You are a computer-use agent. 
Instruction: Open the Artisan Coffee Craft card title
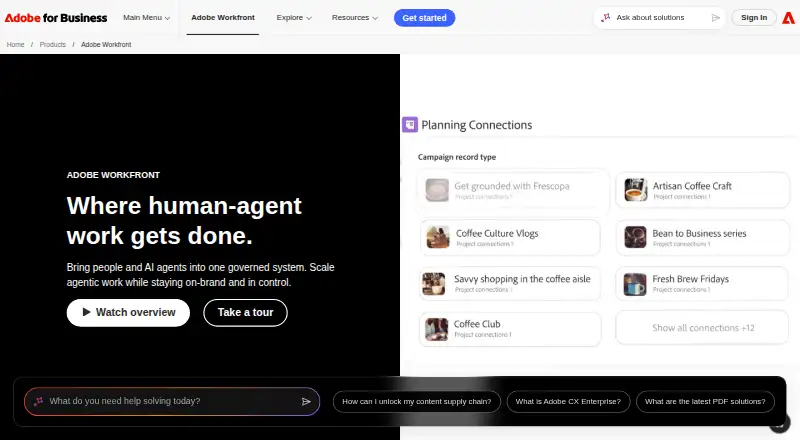692,186
